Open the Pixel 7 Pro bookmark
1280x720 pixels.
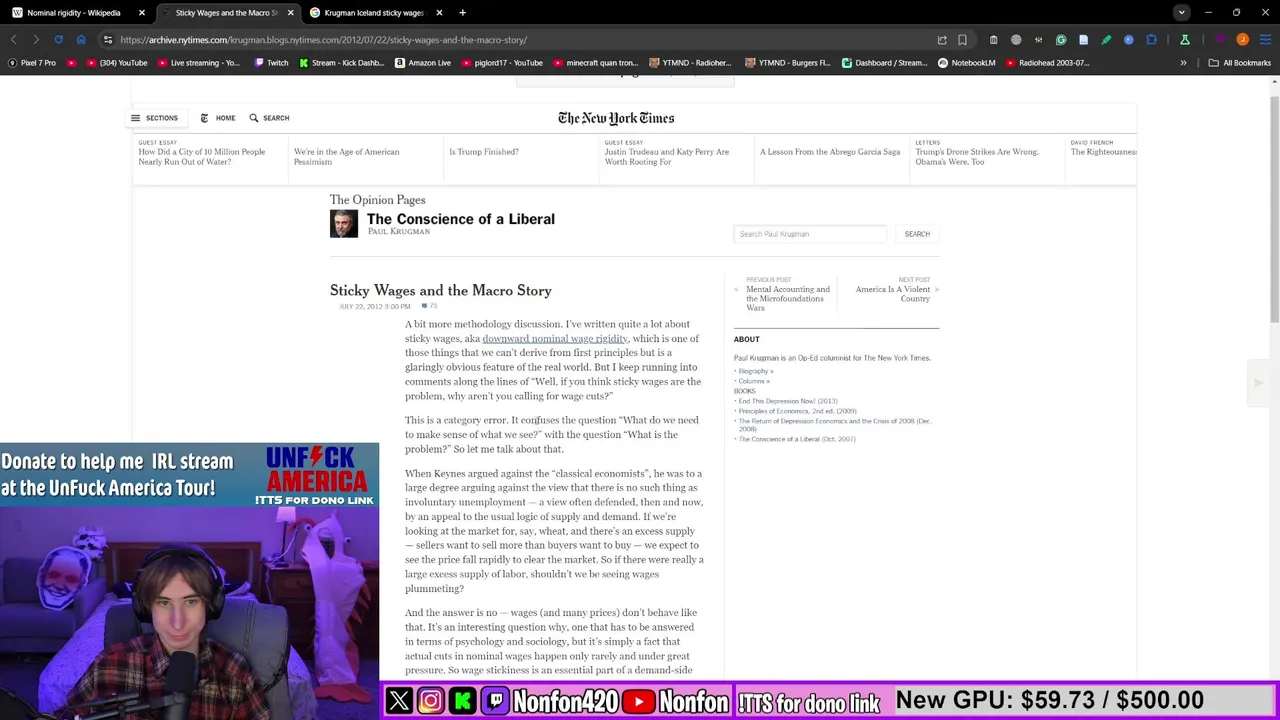[33, 63]
